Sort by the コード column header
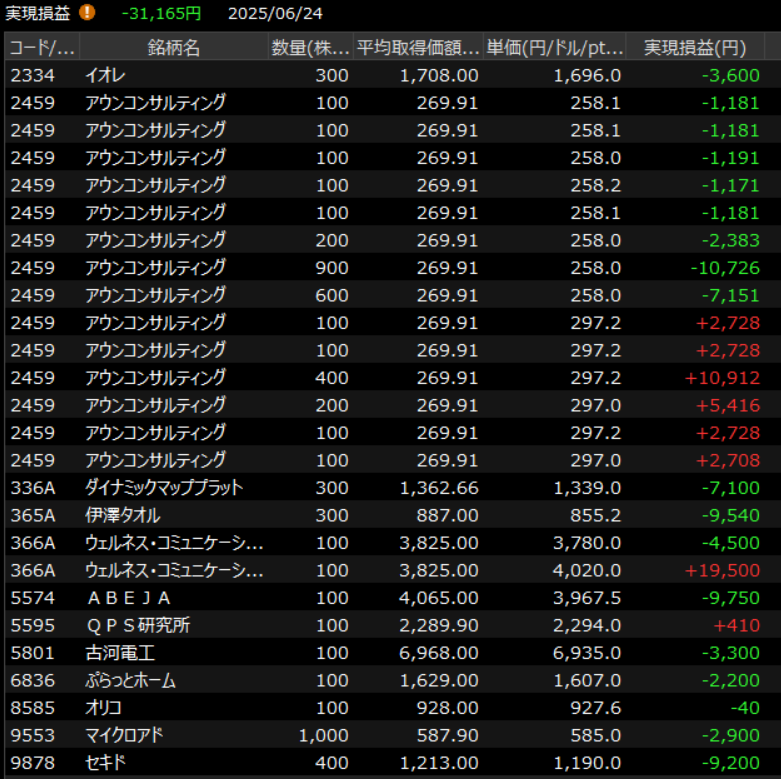The image size is (781, 779). coord(42,48)
